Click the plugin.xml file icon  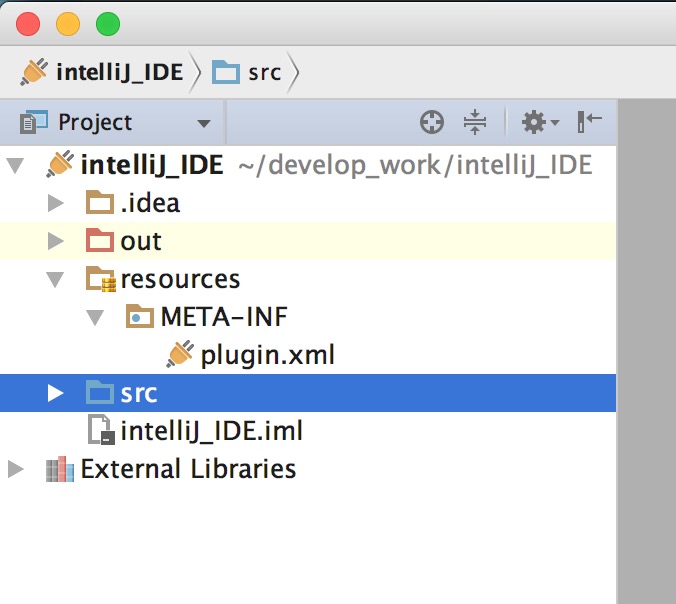pos(180,355)
